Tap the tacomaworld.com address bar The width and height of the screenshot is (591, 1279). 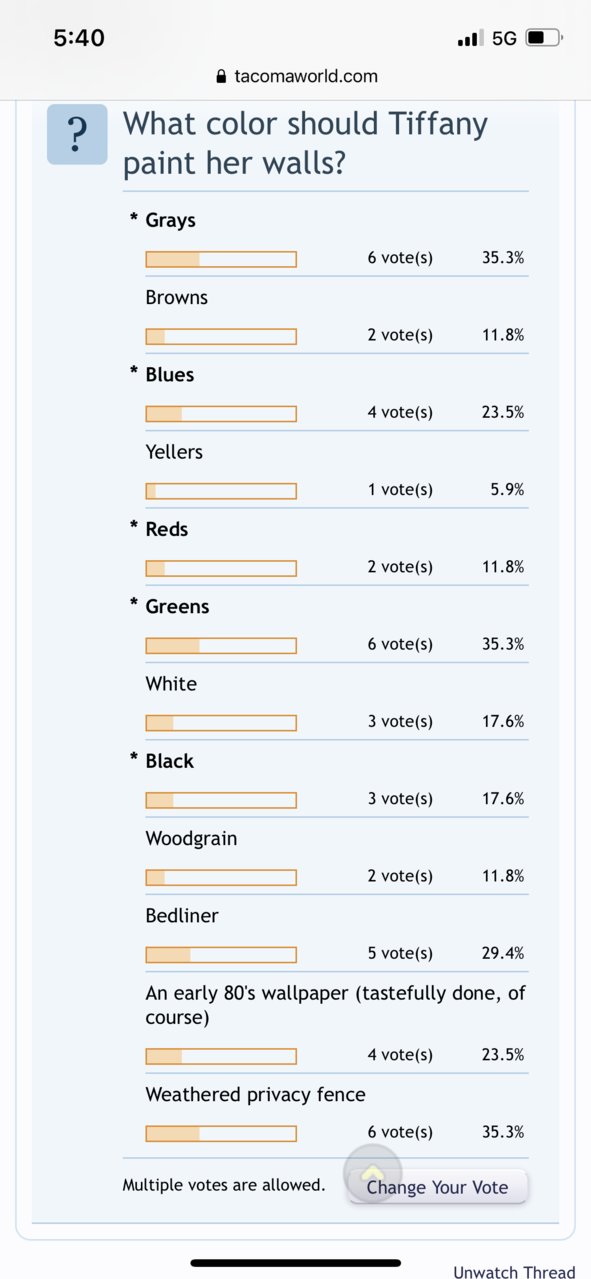click(x=296, y=76)
